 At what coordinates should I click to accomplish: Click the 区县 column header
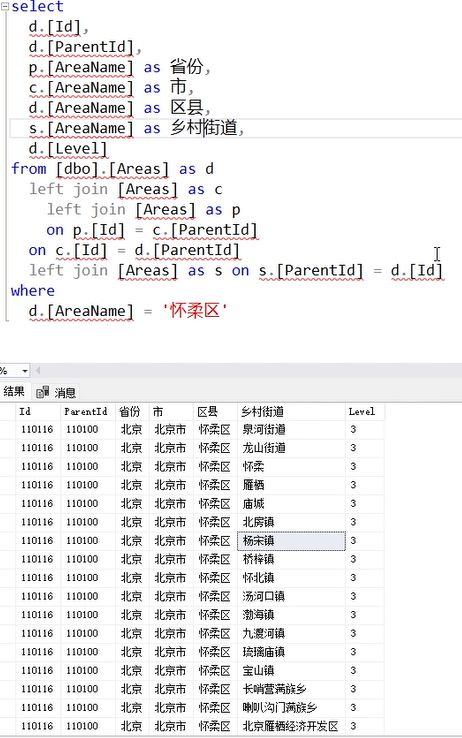pyautogui.click(x=215, y=411)
